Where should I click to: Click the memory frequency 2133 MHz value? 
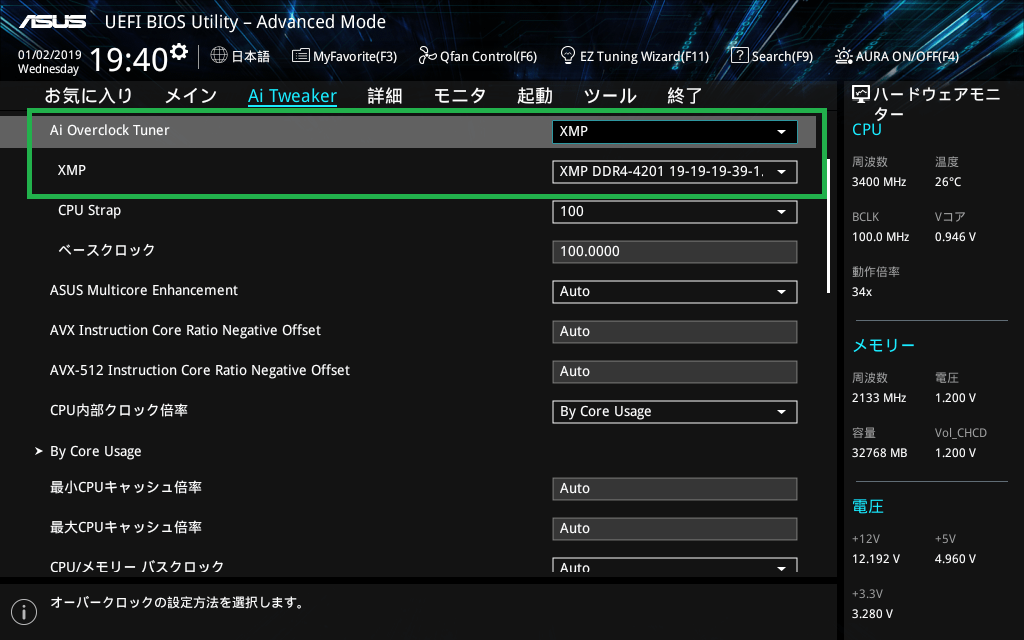tap(878, 398)
